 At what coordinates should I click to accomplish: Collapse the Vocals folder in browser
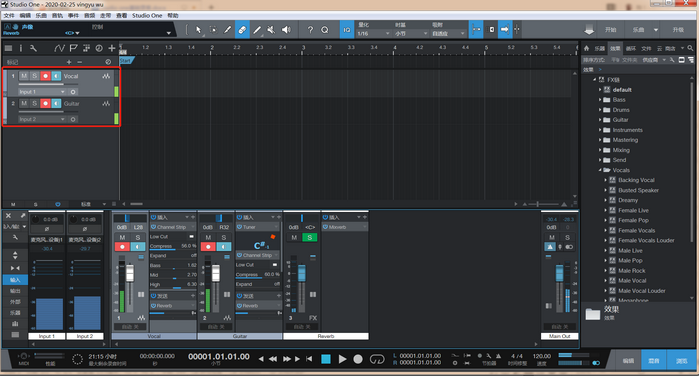[600, 170]
